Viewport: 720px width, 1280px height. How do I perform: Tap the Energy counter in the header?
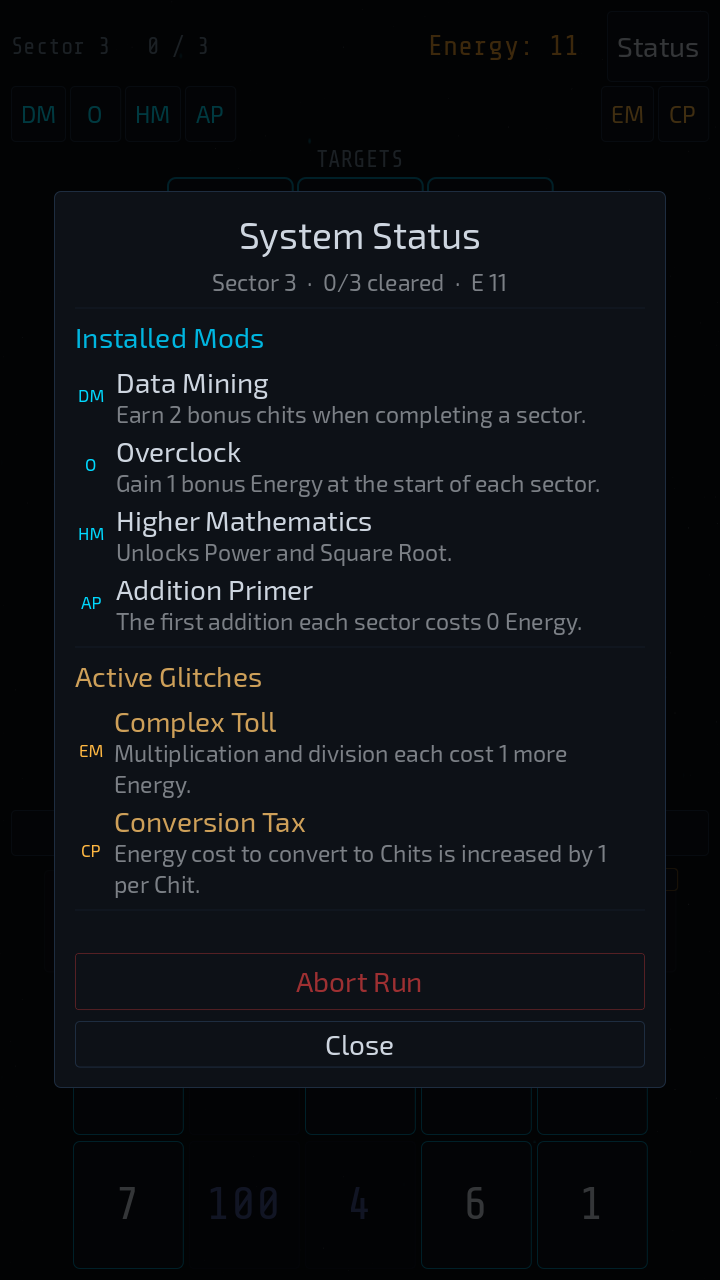tap(503, 46)
